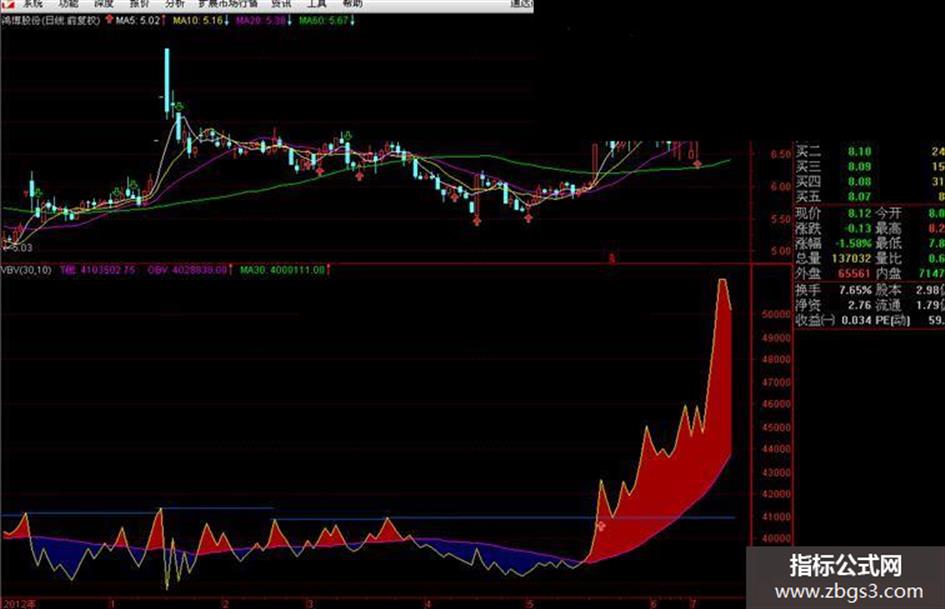Viewport: 945px width, 609px height.
Task: Open the 资讯 menu
Action: coord(281,3)
